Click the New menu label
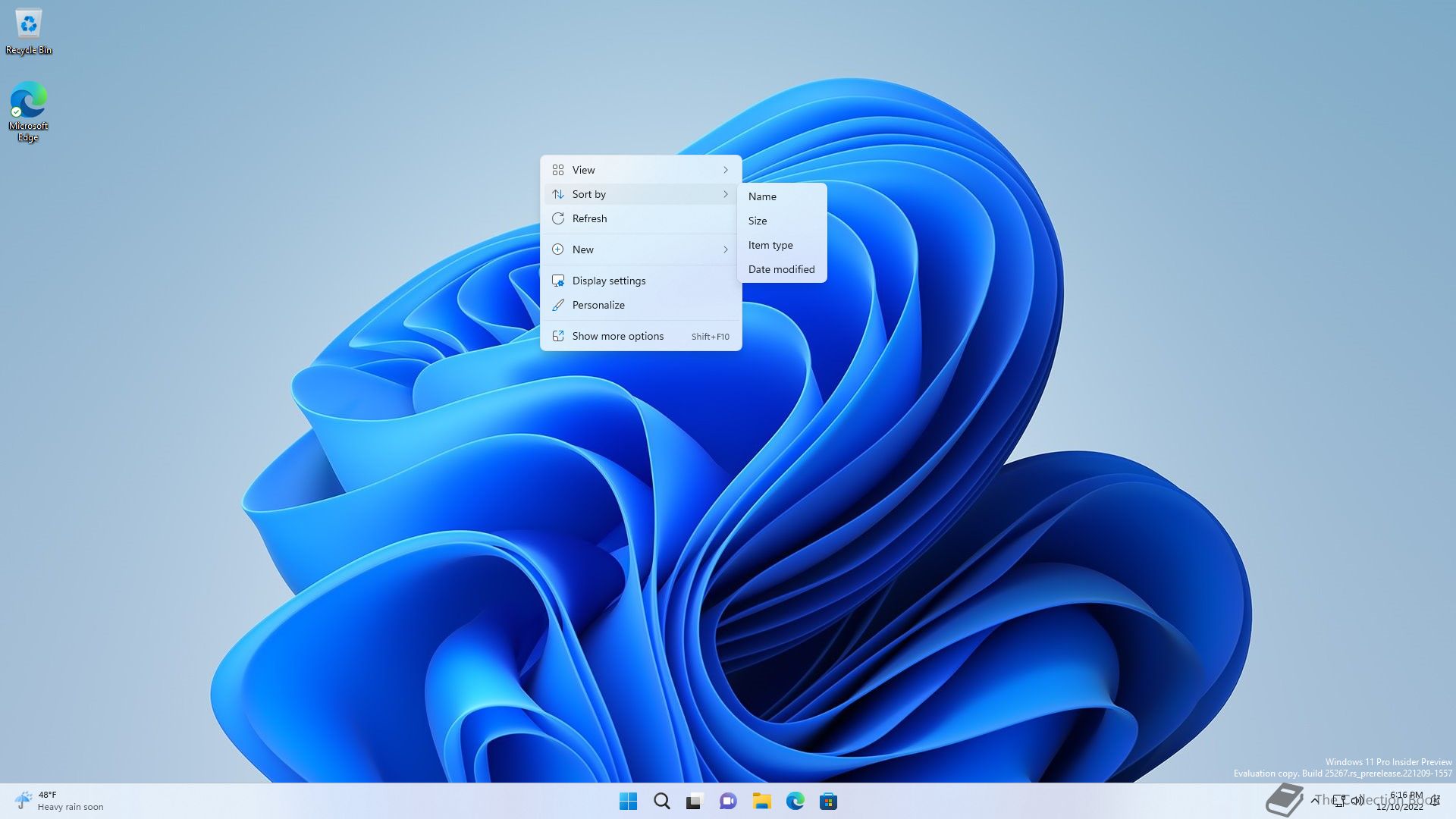The image size is (1456, 819). point(582,249)
